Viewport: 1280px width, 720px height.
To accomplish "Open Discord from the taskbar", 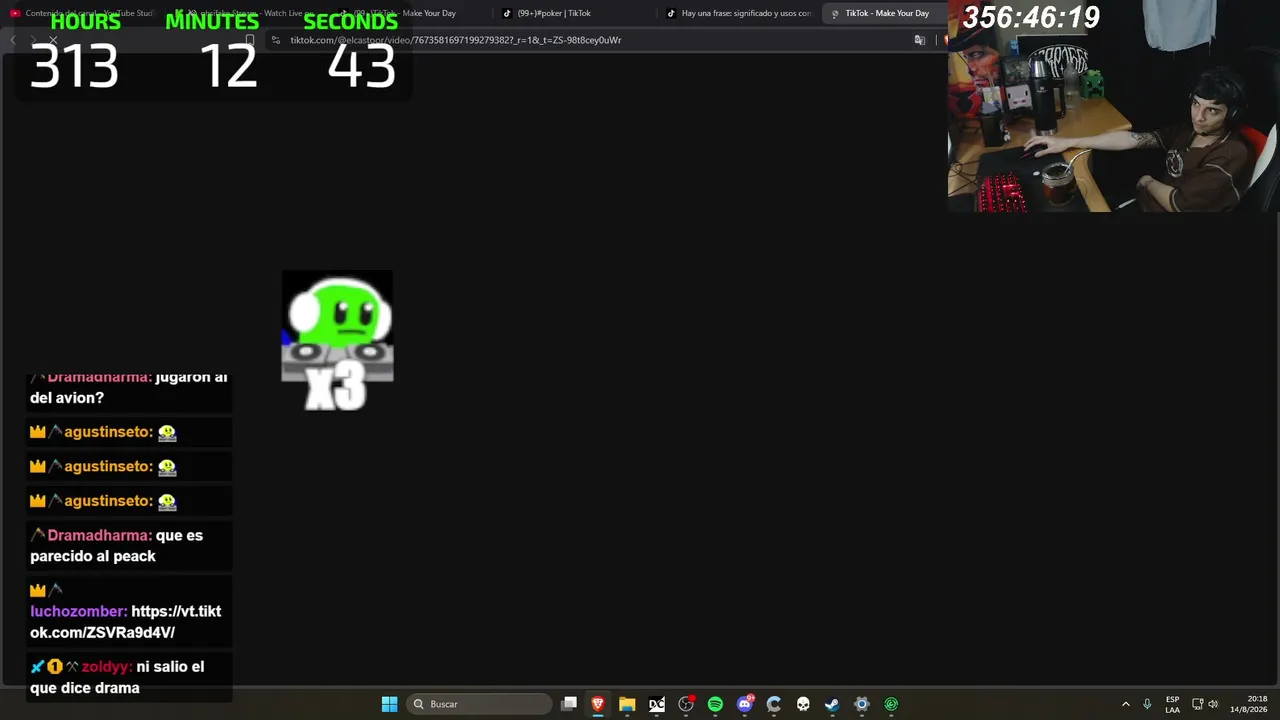I will pos(745,704).
